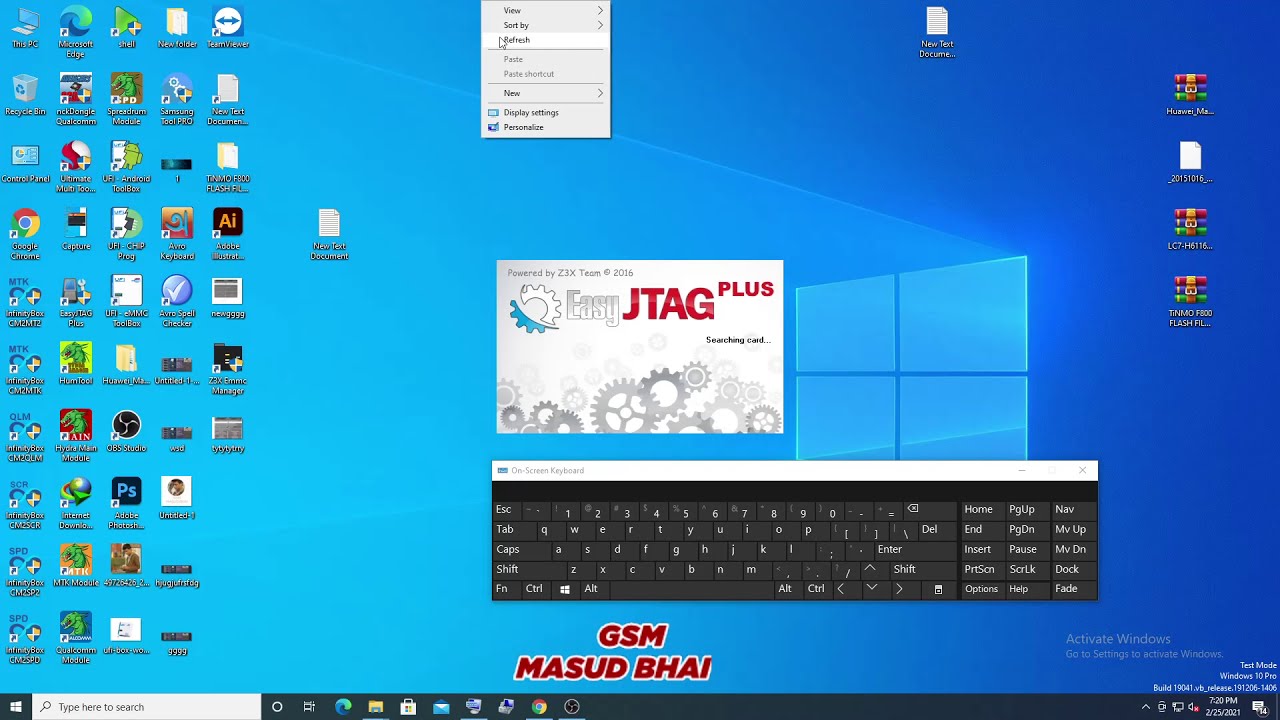This screenshot has height=720, width=1280.
Task: Select the LC7-H6116 RAR archive icon
Action: point(1190,229)
